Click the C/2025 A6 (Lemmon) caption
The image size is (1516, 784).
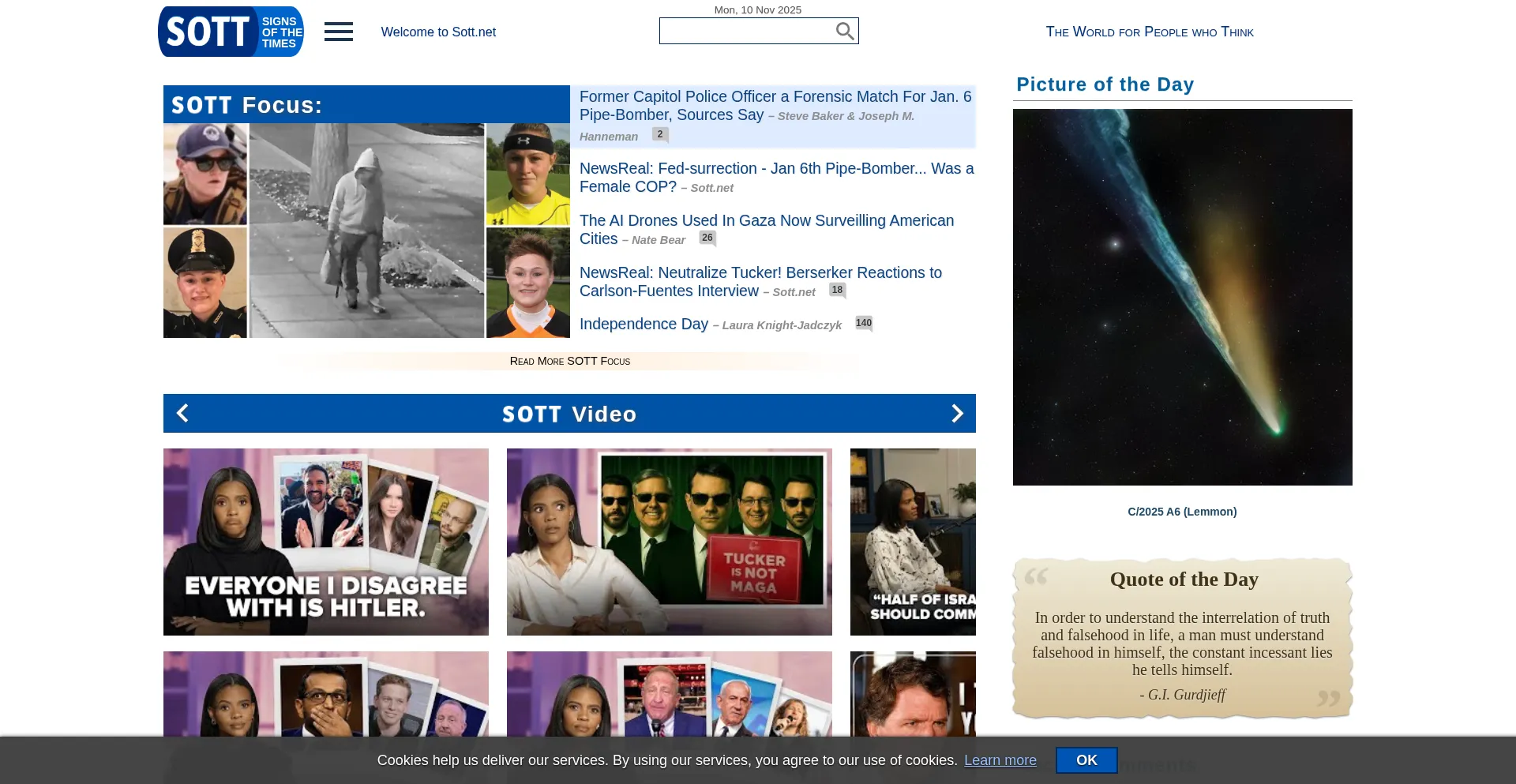tap(1181, 512)
